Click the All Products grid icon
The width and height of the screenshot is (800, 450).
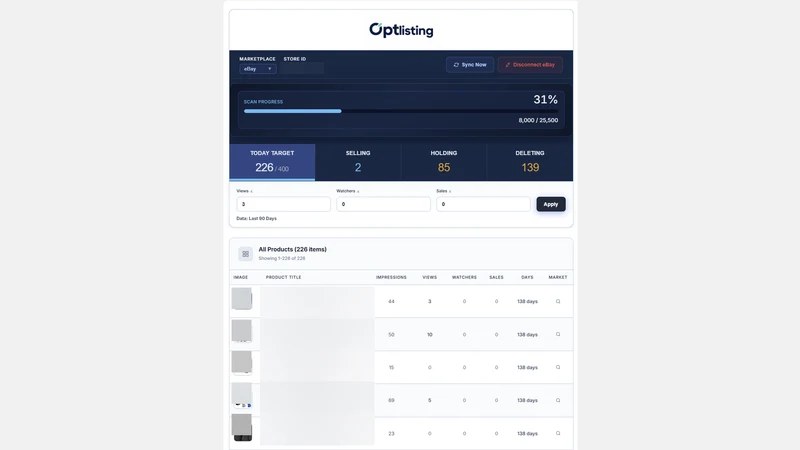coord(245,254)
